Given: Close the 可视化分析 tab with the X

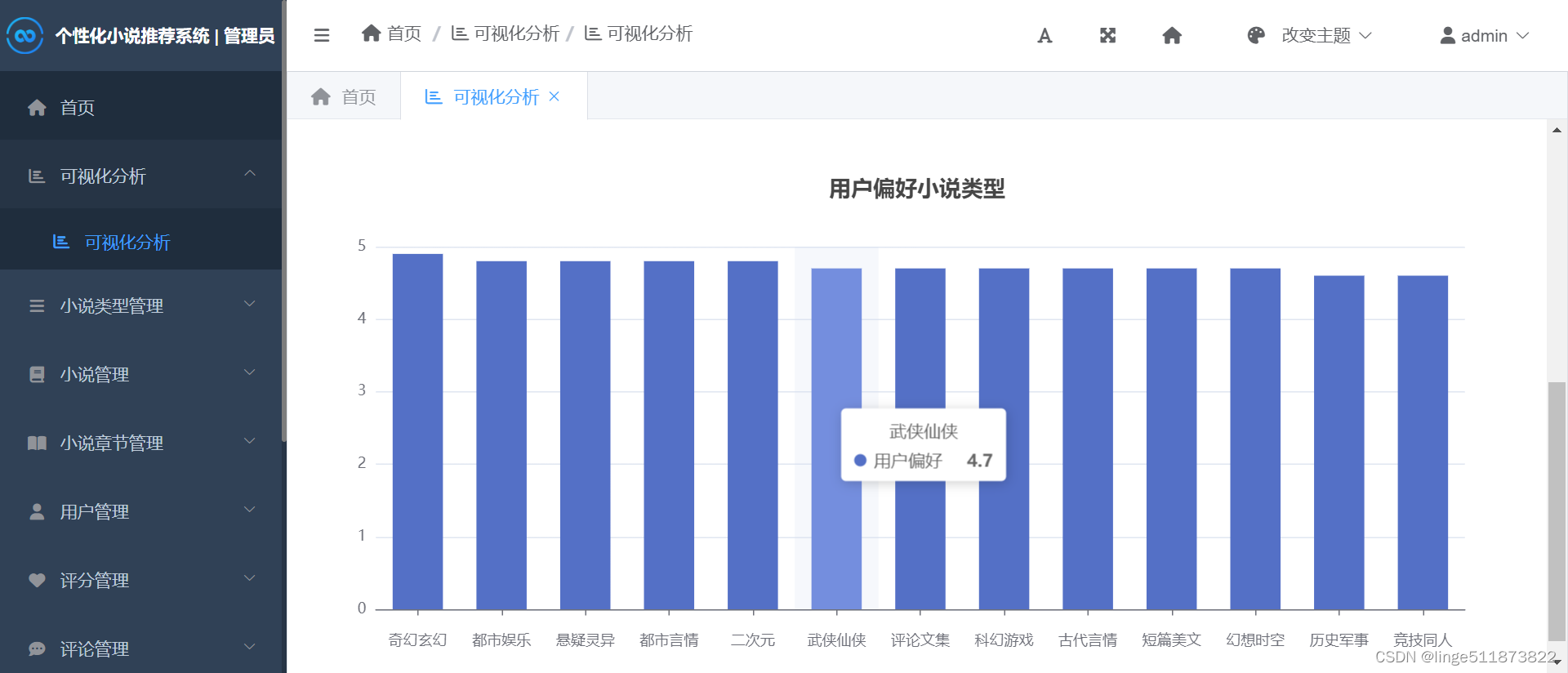Looking at the screenshot, I should 555,96.
